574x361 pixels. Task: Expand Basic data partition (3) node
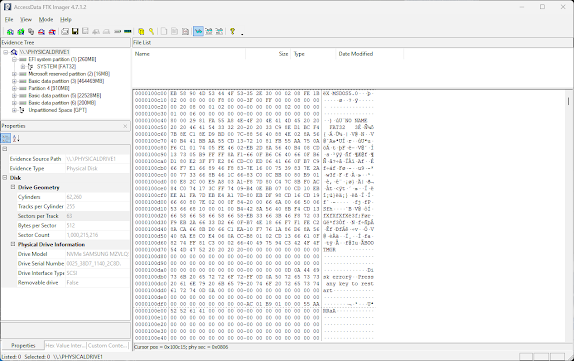[x=14, y=81]
